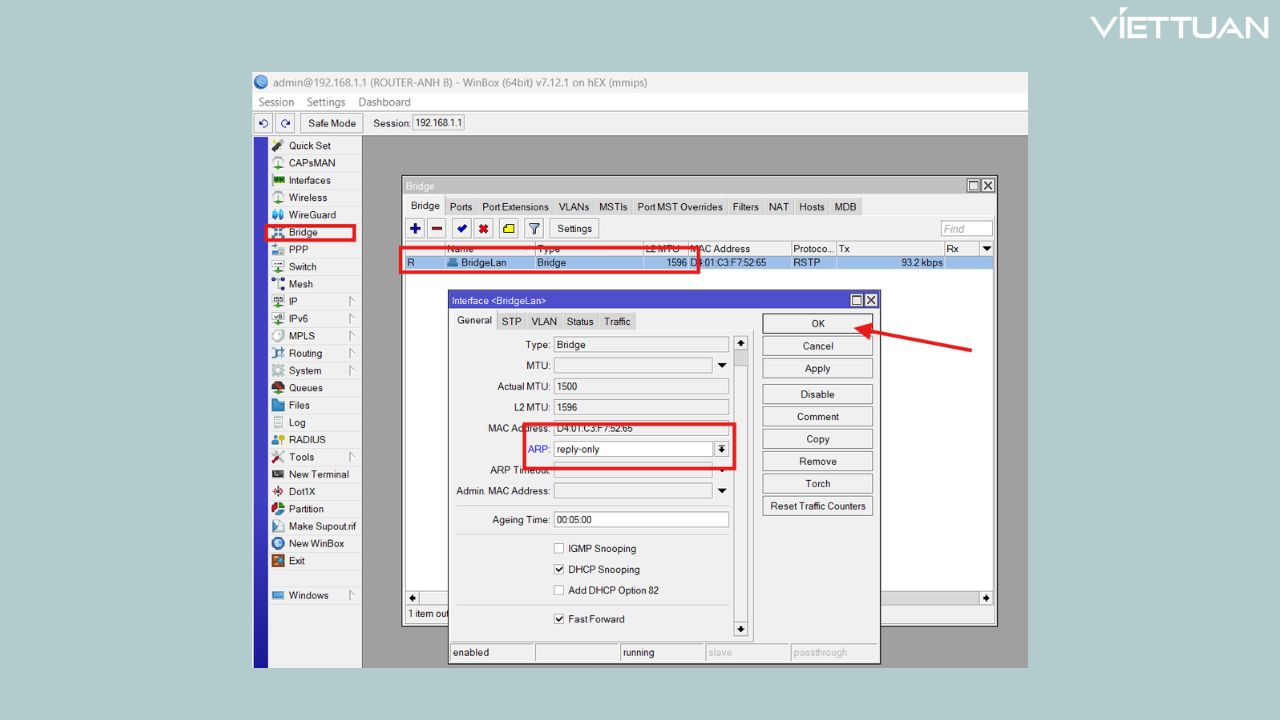Viewport: 1280px width, 720px height.
Task: Expand ARP Timeout field arrow
Action: pos(722,470)
